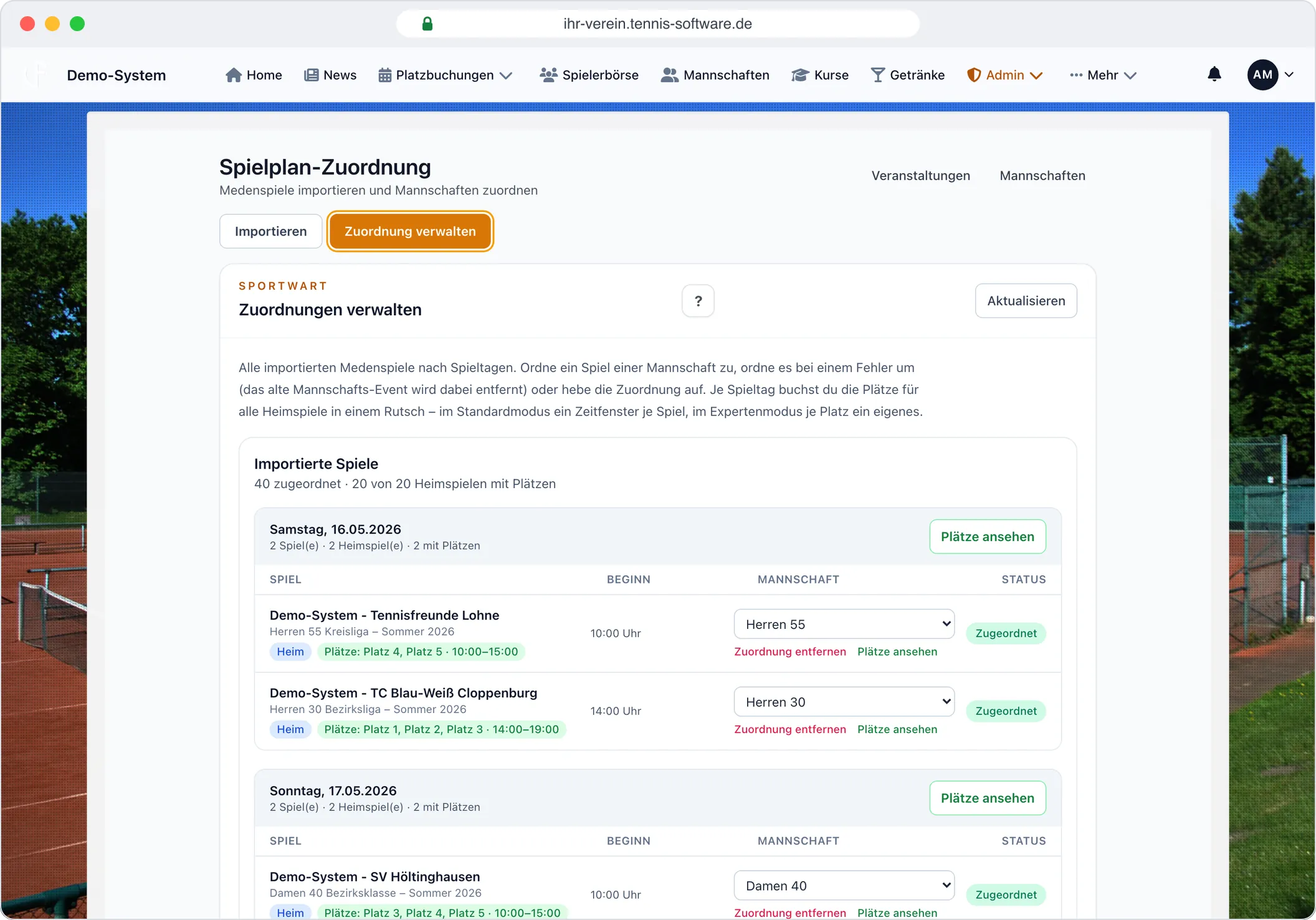The height and width of the screenshot is (920, 1316).
Task: Expand the Platzbuchungen menu chevron
Action: tap(507, 76)
